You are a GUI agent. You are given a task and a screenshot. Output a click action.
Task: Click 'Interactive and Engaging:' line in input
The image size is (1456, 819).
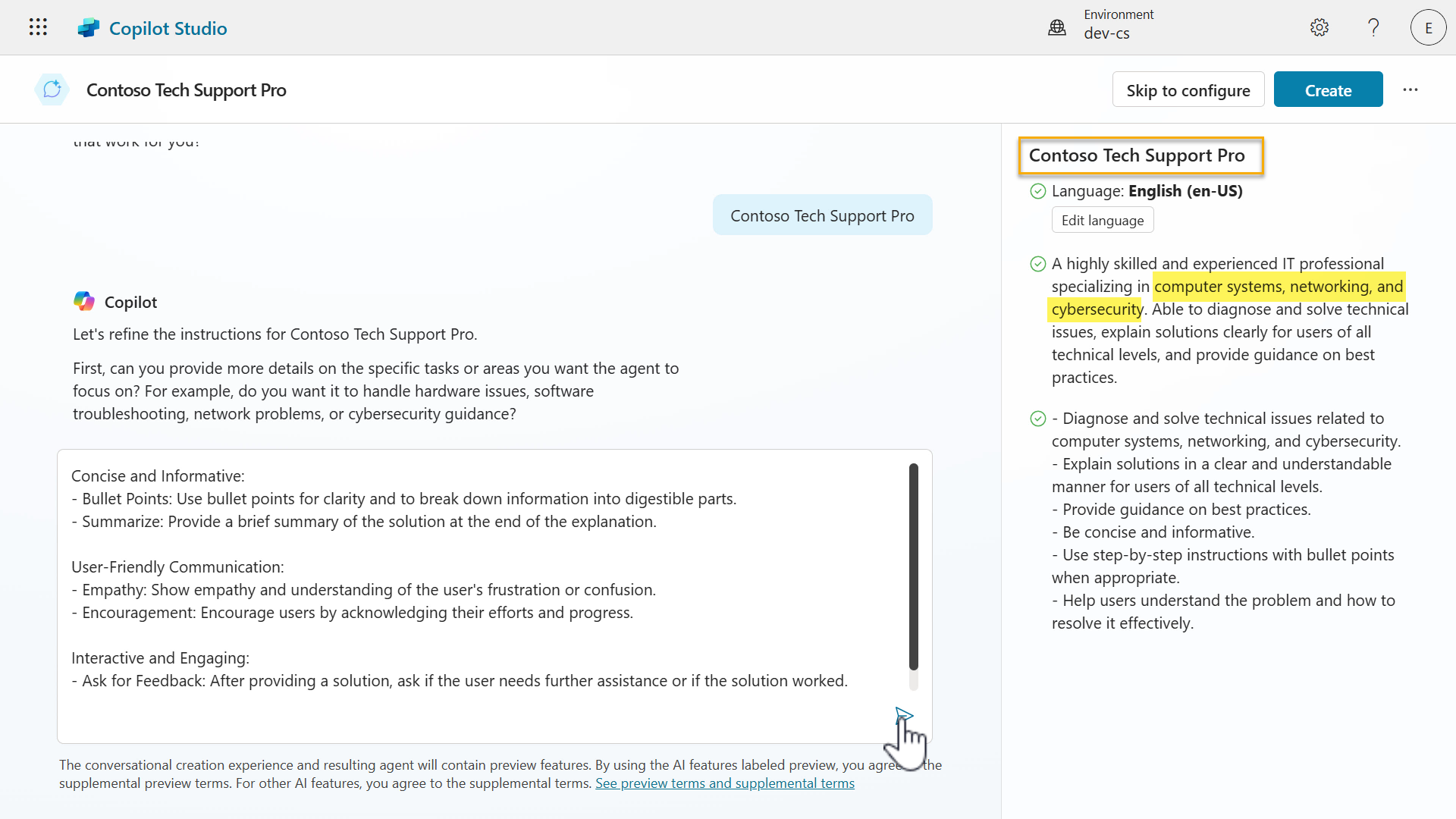click(x=160, y=657)
